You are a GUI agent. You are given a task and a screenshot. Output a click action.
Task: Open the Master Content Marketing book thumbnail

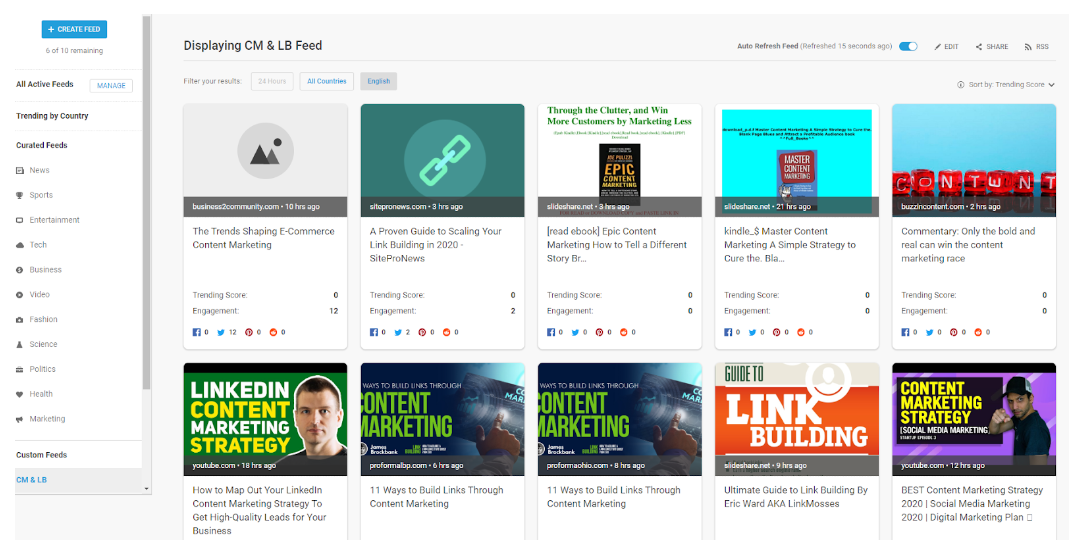797,160
